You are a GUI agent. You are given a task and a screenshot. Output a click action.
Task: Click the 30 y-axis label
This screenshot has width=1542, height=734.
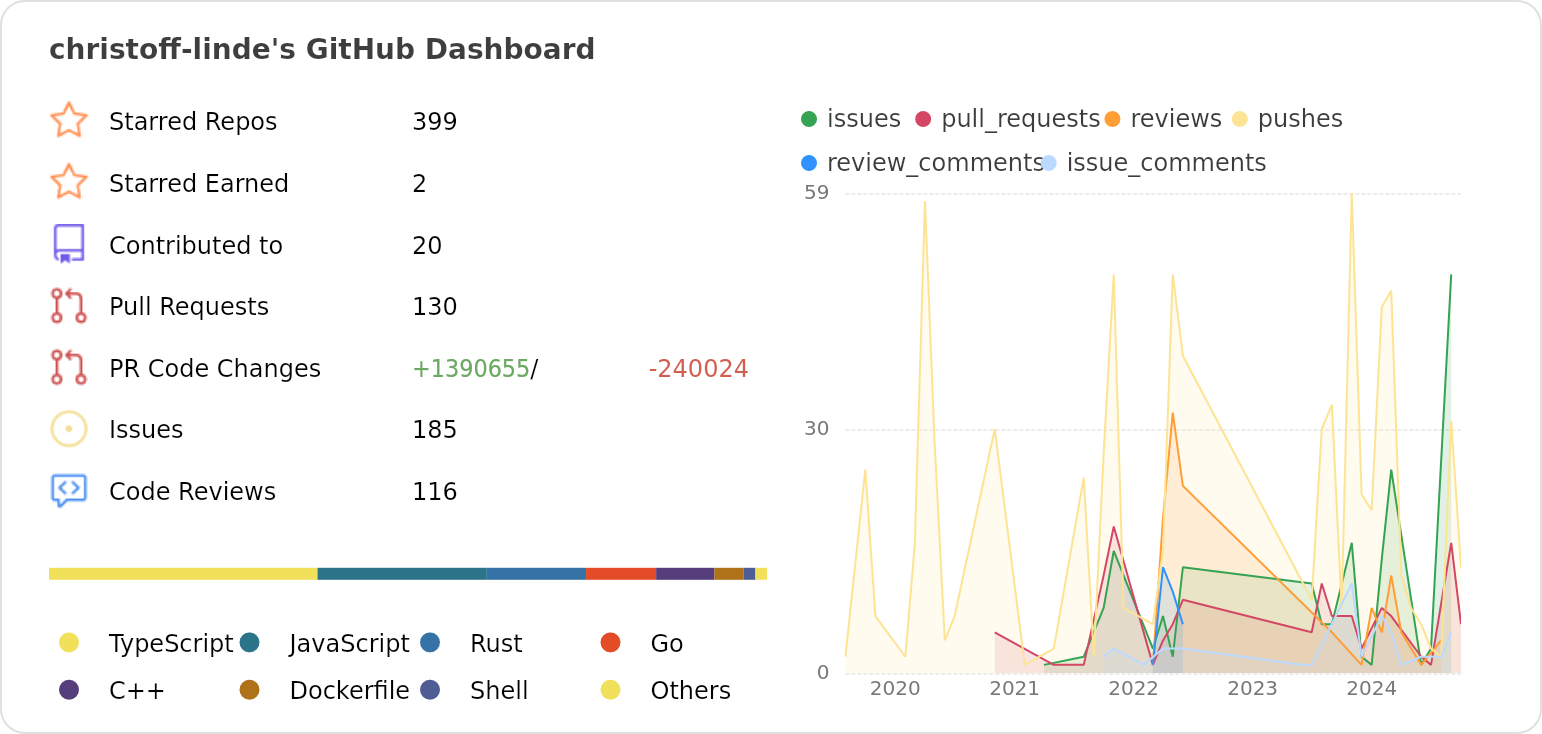point(817,429)
